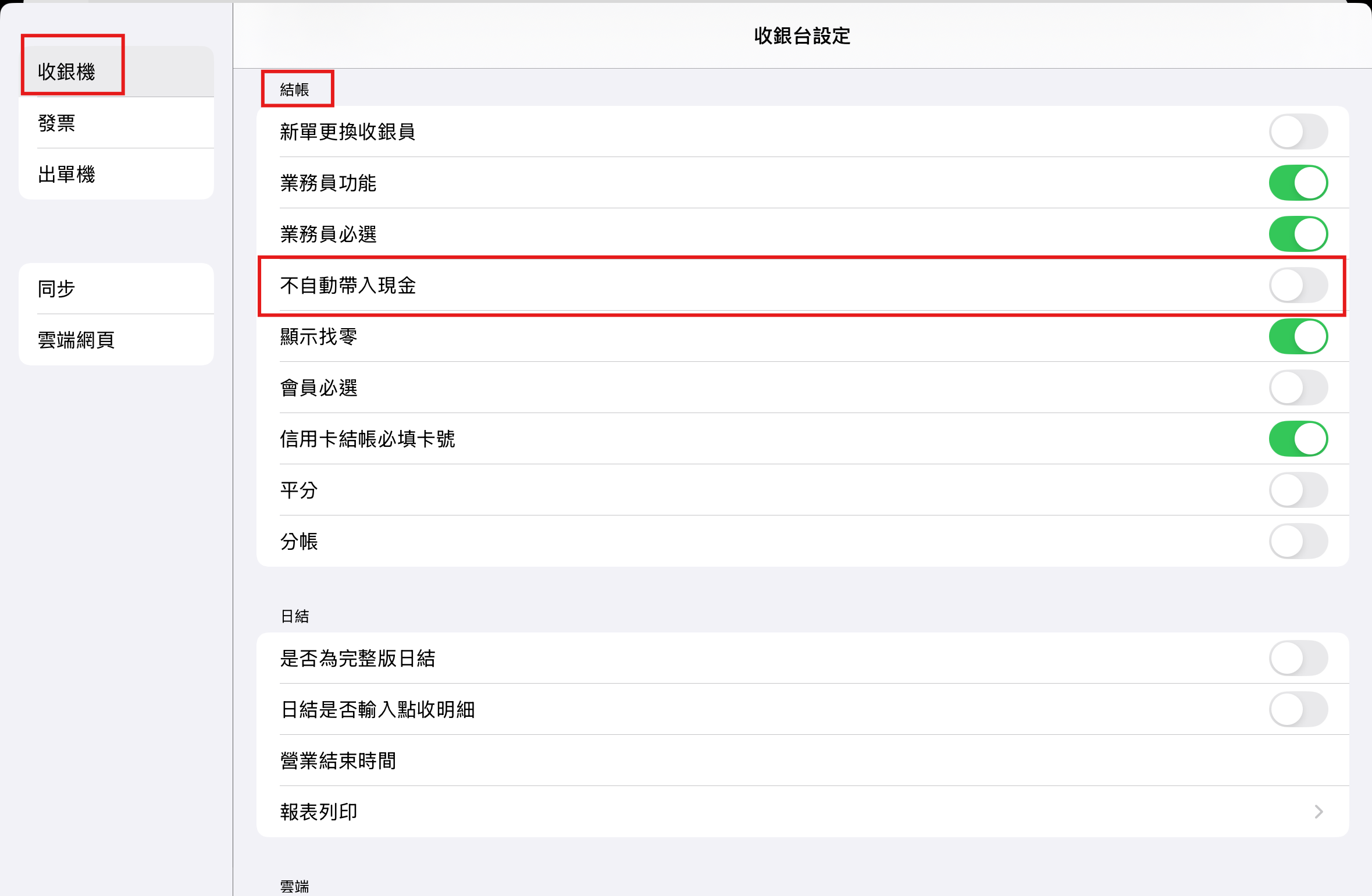Open 報表列印 chevron arrow
Image resolution: width=1372 pixels, height=896 pixels.
tap(1318, 812)
